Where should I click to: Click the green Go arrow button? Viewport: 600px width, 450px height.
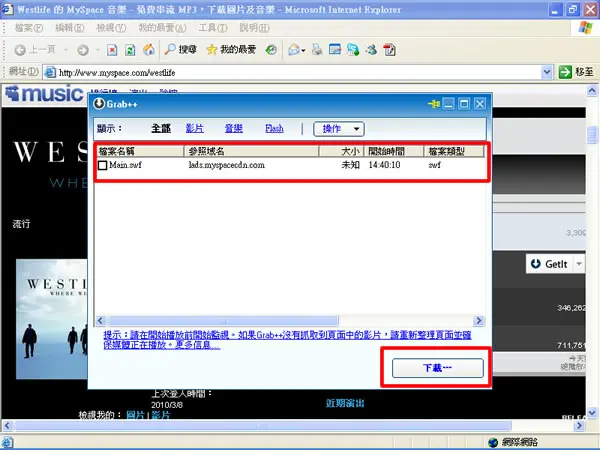(x=565, y=72)
